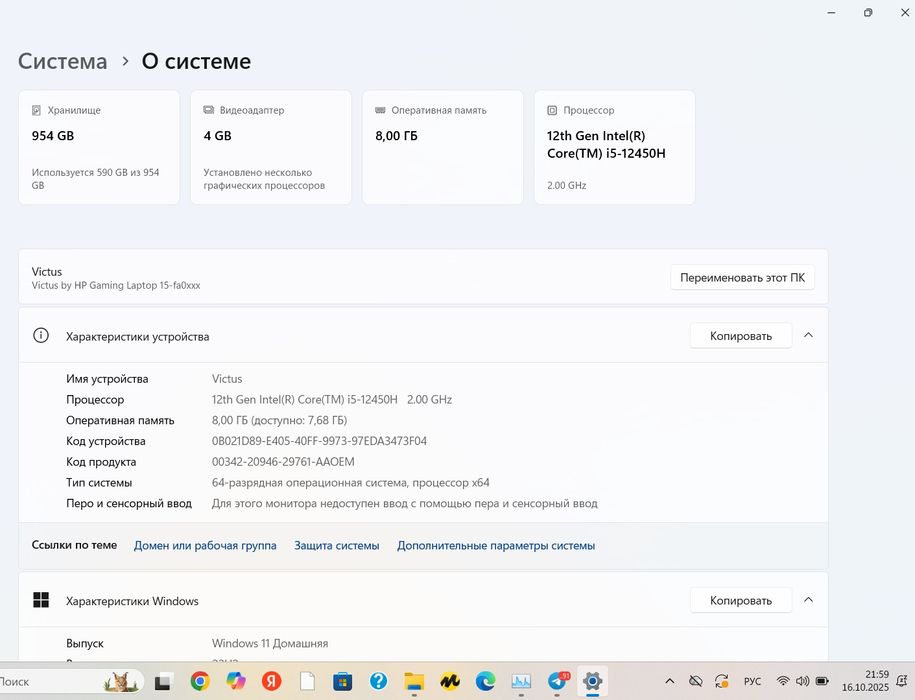Viewport: 915px width, 700px height.
Task: Click the taskbar search box Поиск
Action: click(71, 681)
